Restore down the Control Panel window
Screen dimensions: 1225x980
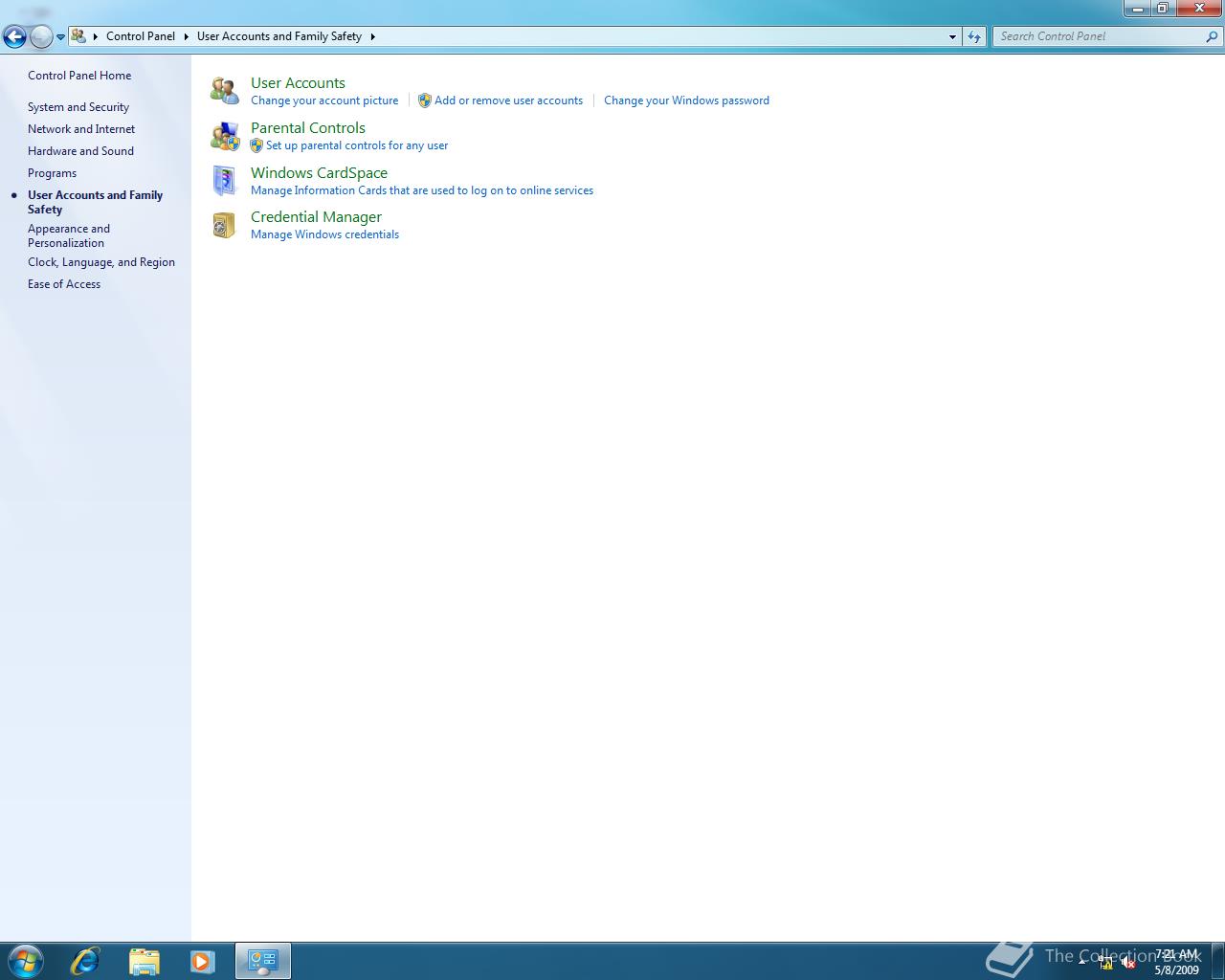click(x=1163, y=8)
